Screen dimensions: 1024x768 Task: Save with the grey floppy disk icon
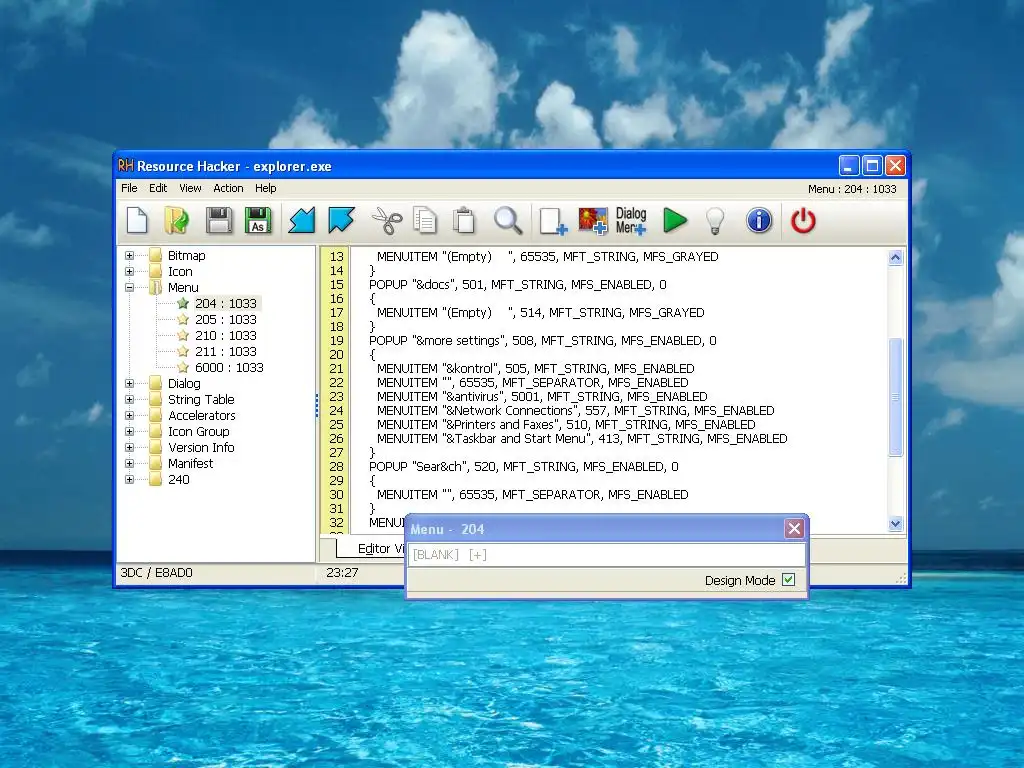pos(219,220)
